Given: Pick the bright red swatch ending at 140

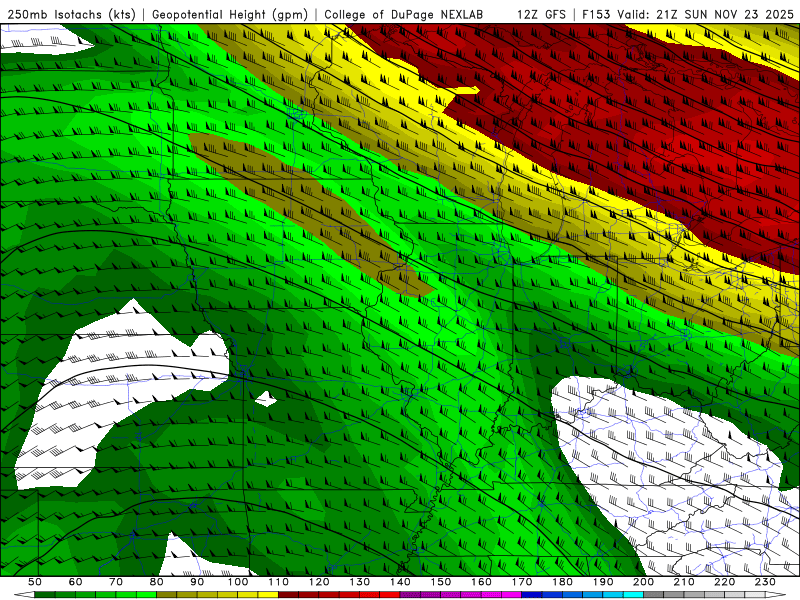Looking at the screenshot, I should [390, 594].
